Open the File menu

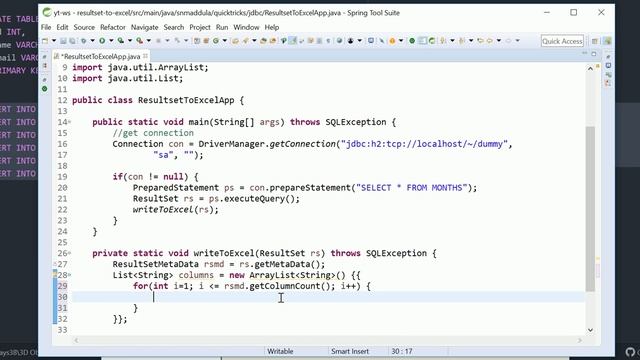click(46, 27)
